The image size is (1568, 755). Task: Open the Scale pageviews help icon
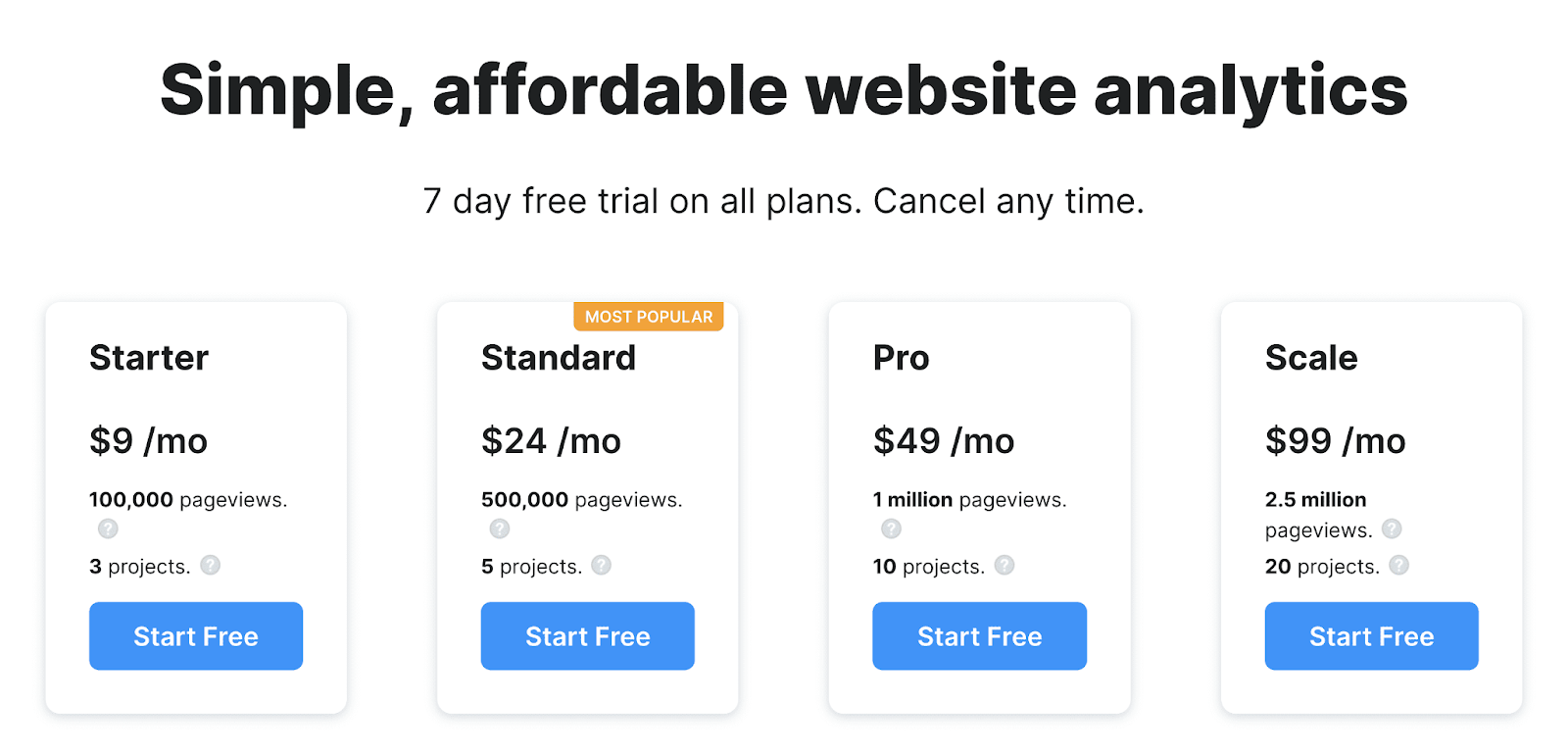(1393, 528)
